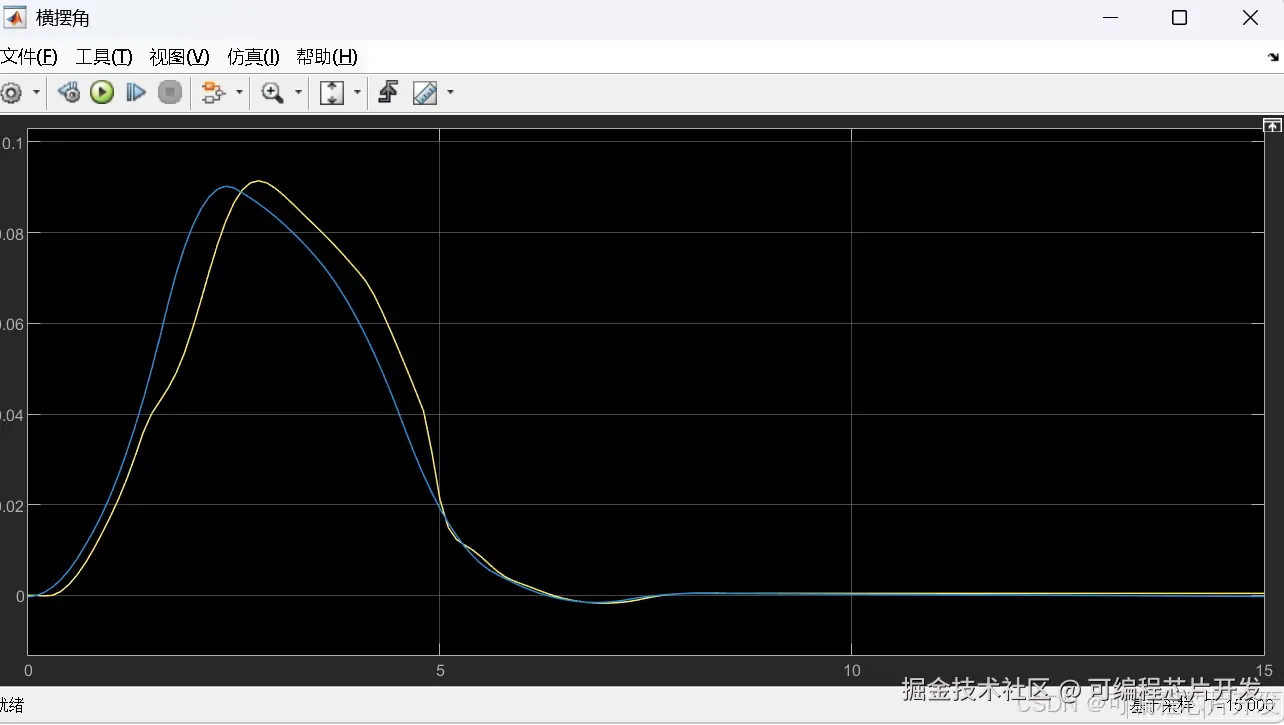Screen dimensions: 1284x725
Task: Expand the measurements dropdown arrow
Action: (450, 93)
